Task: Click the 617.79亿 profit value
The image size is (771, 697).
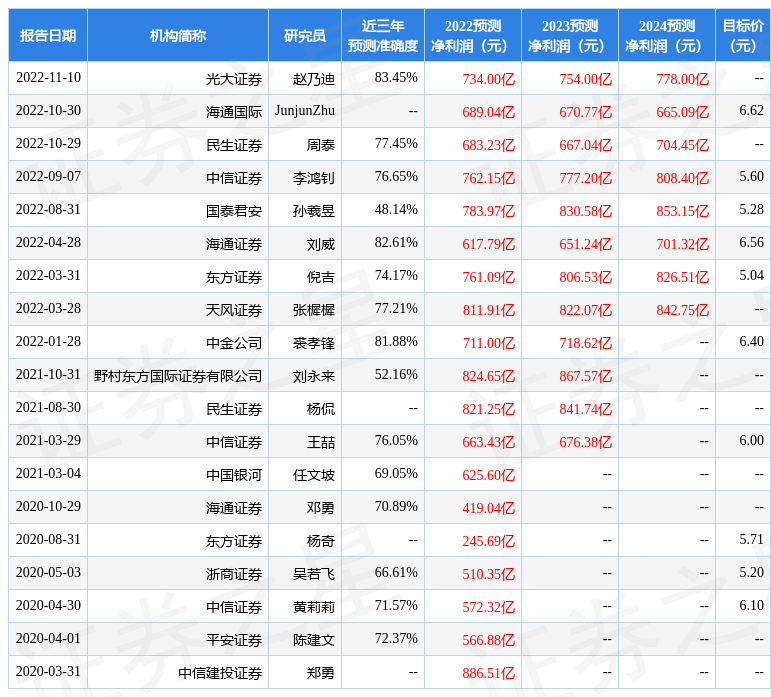Action: tap(488, 244)
